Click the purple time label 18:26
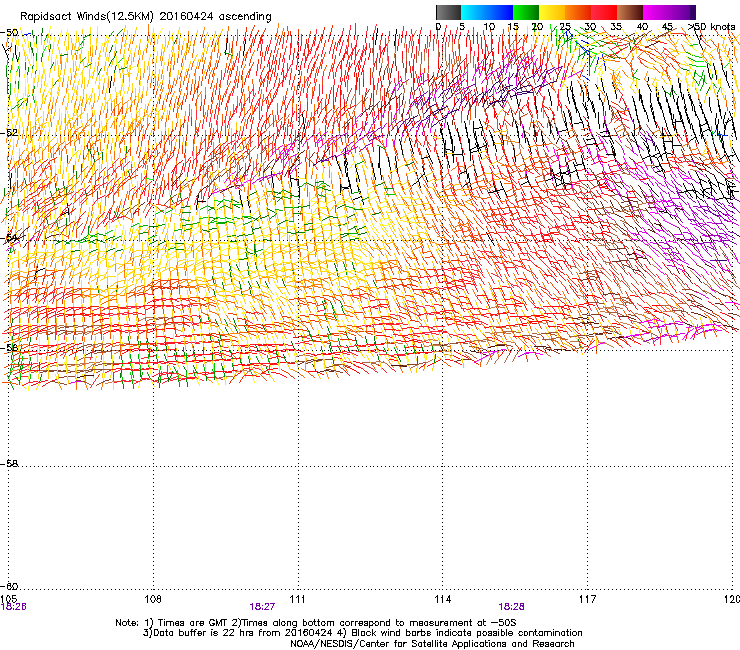Viewport: 740px width, 650px height. pyautogui.click(x=13, y=607)
